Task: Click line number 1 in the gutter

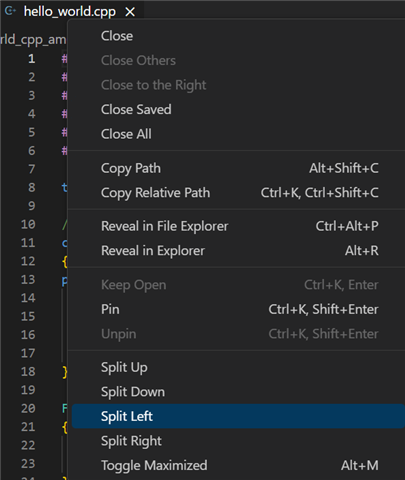Action: [x=31, y=59]
